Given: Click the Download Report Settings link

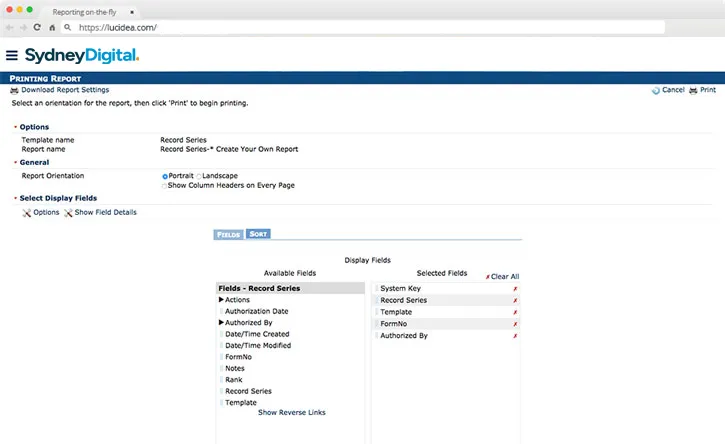Looking at the screenshot, I should pyautogui.click(x=65, y=90).
